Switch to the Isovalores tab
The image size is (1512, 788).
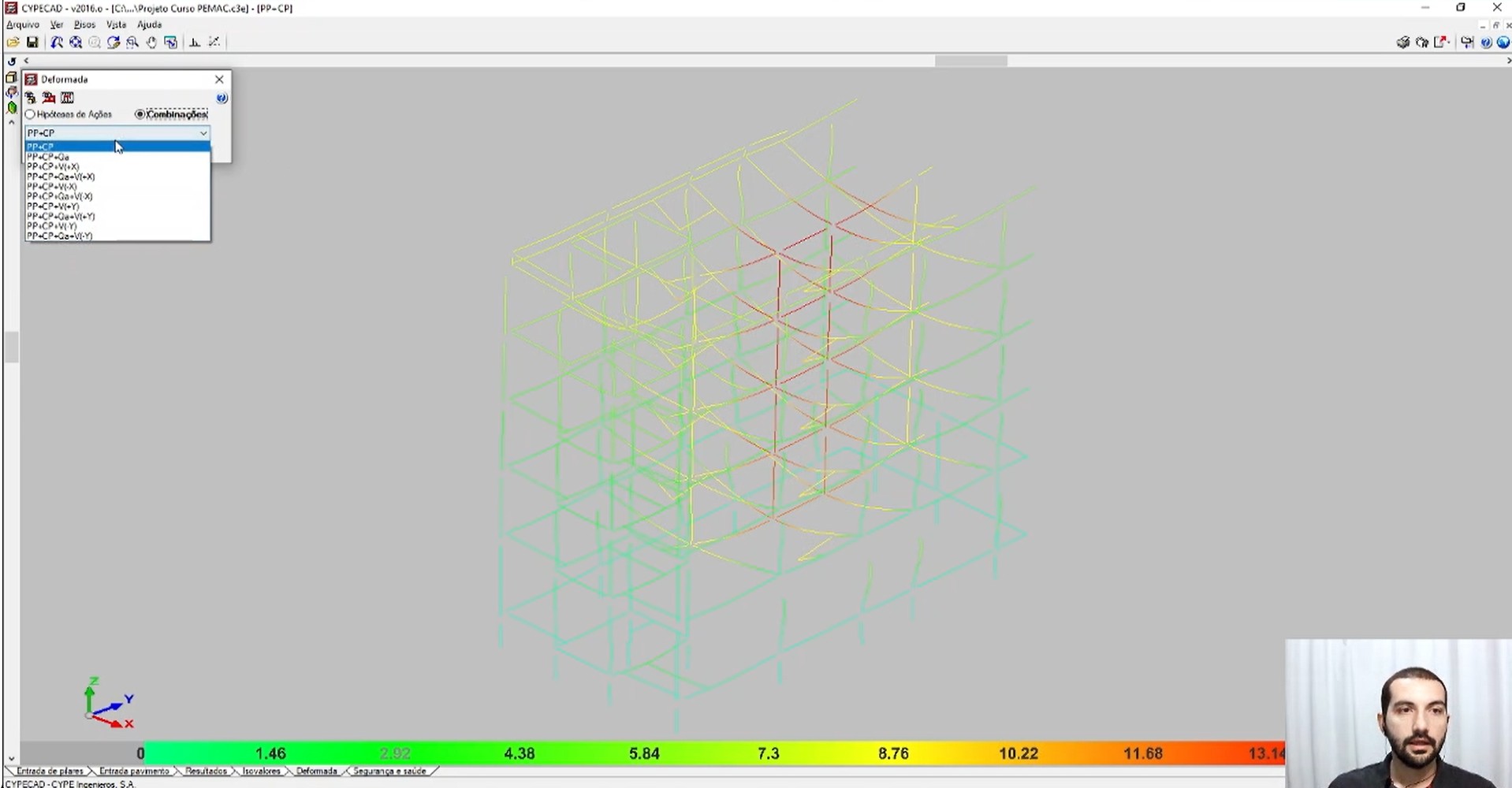[261, 771]
